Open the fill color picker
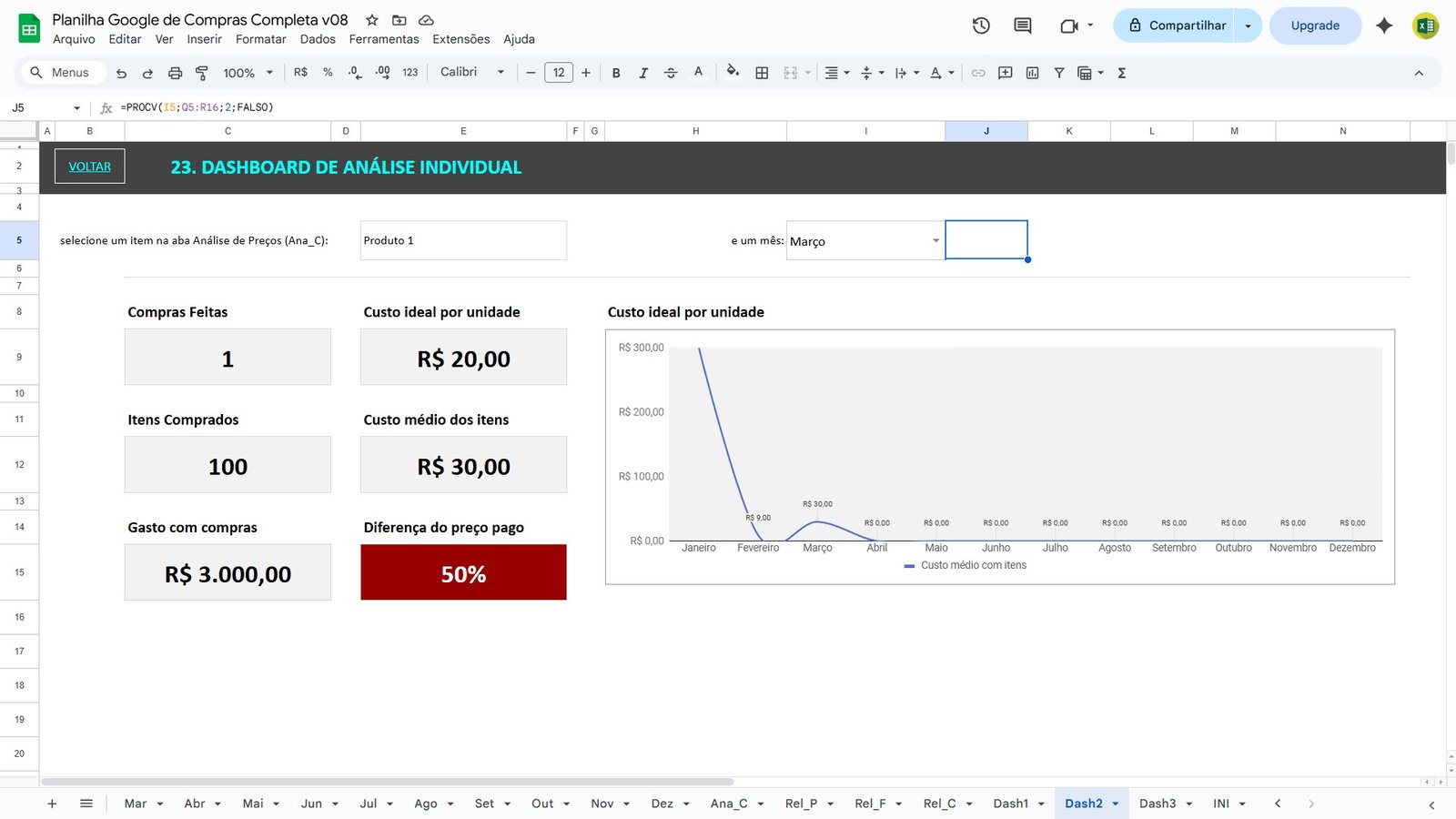Viewport: 1456px width, 819px height. click(x=733, y=72)
